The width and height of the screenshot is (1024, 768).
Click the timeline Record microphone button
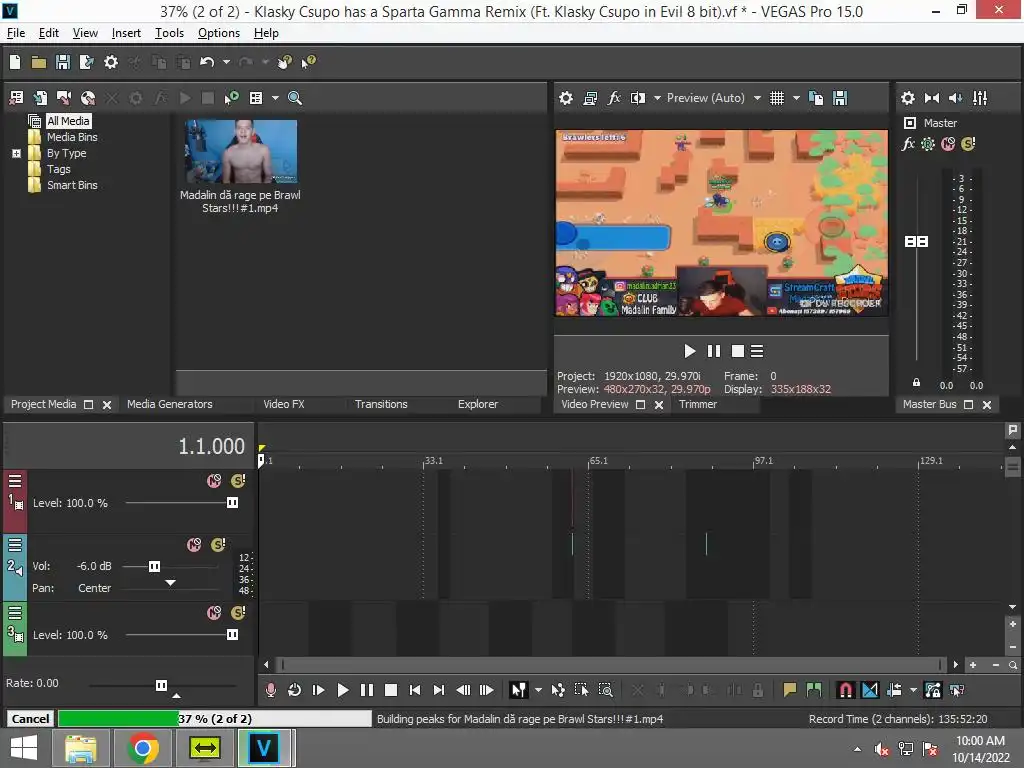pyautogui.click(x=270, y=690)
